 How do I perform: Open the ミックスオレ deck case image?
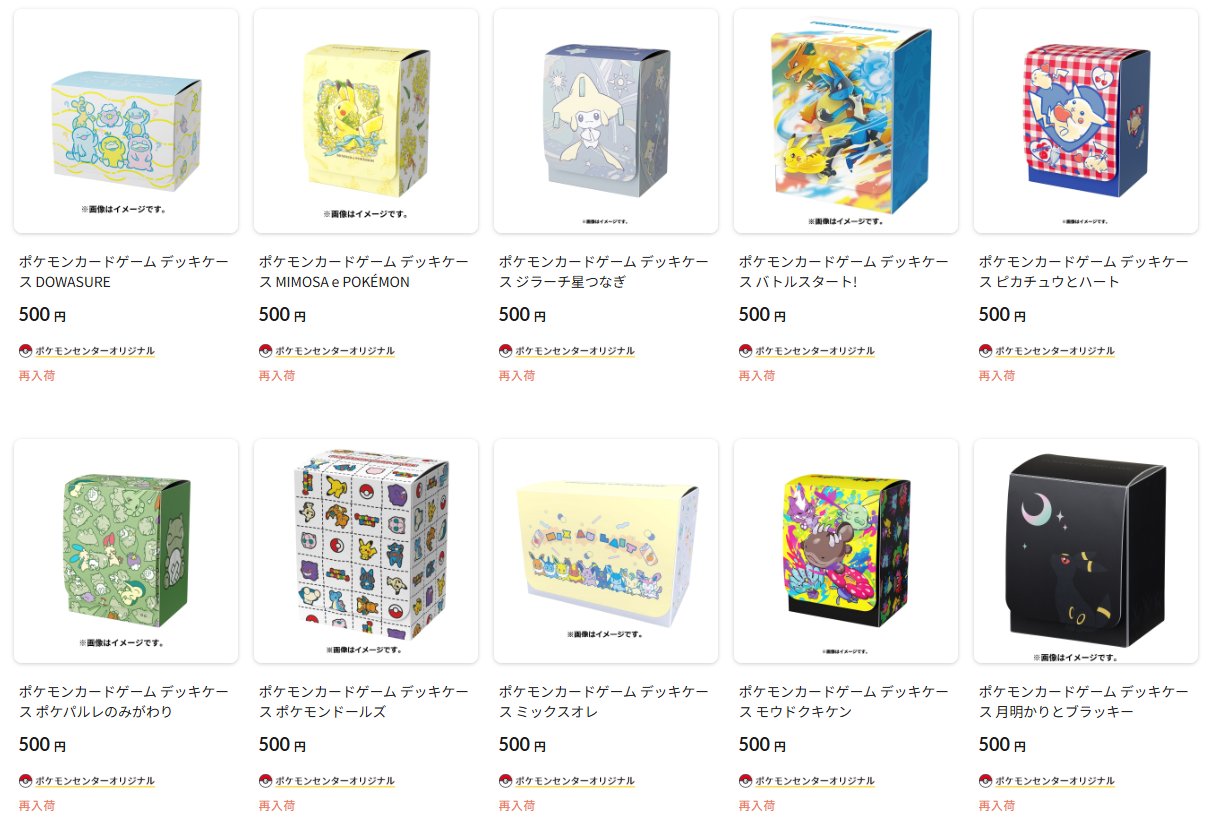[606, 551]
